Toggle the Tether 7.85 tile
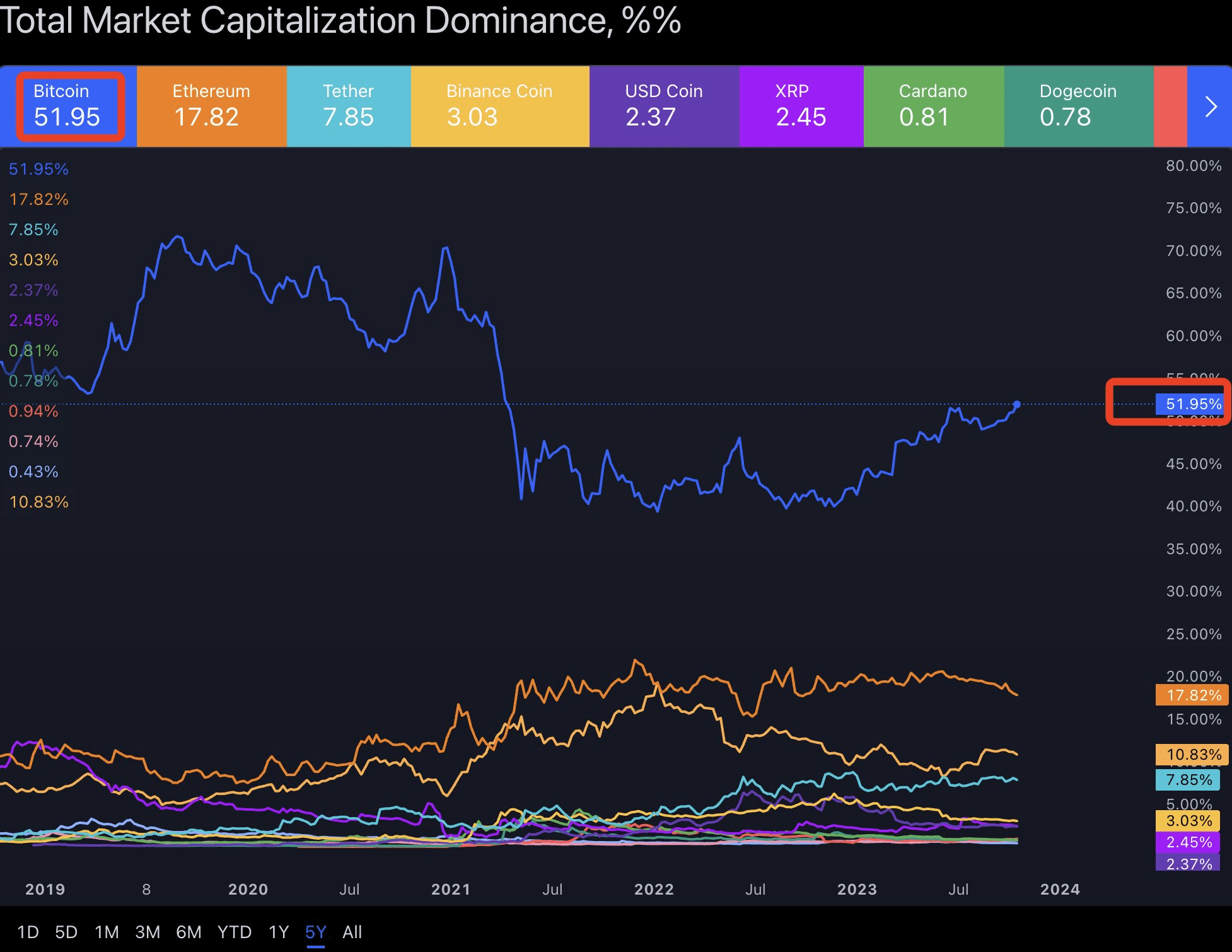 point(348,106)
